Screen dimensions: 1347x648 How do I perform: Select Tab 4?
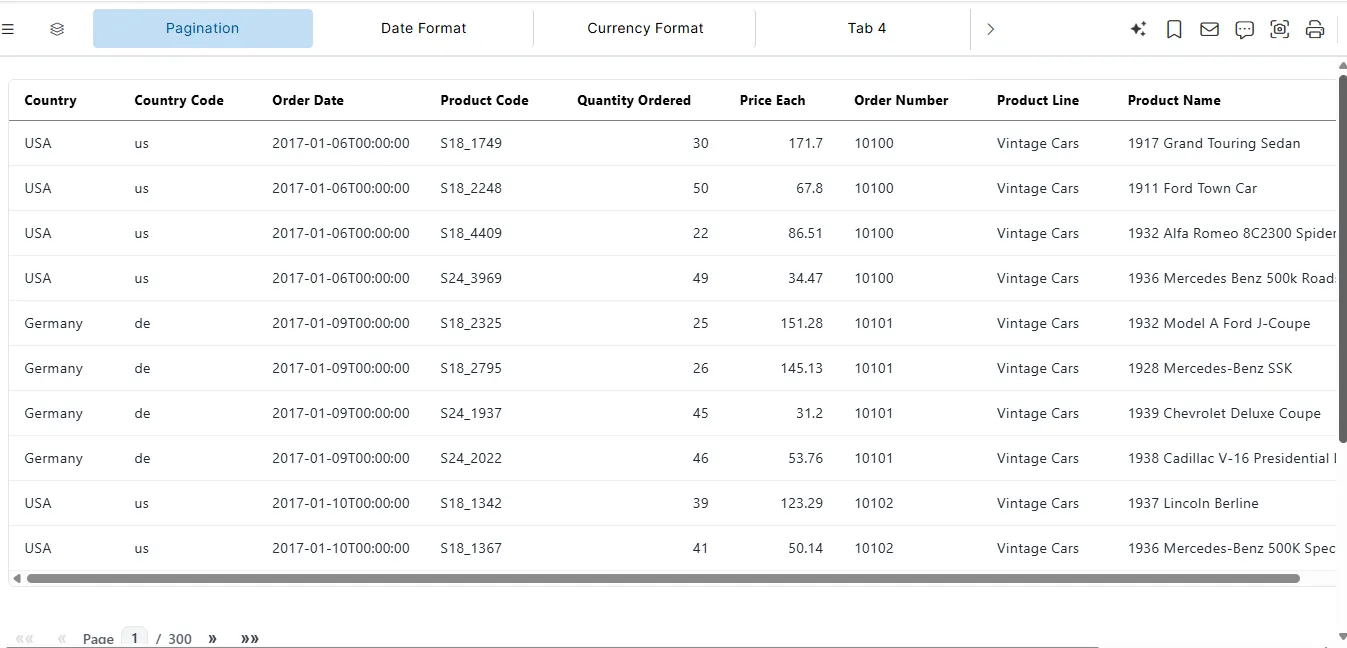pyautogui.click(x=866, y=28)
